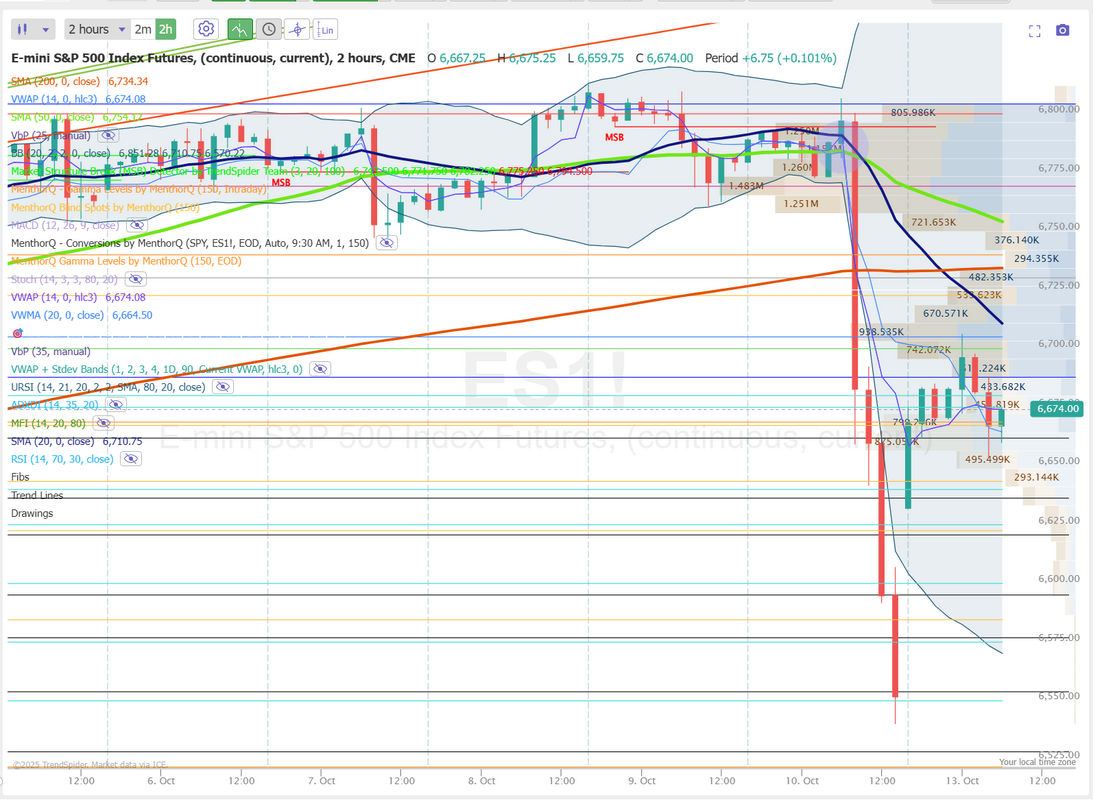Take a chart snapshot with the camera icon
1093x800 pixels.
1062,31
